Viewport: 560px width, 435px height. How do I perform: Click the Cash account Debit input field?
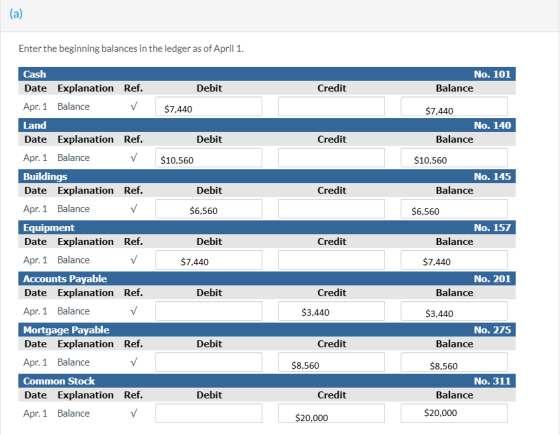point(209,106)
